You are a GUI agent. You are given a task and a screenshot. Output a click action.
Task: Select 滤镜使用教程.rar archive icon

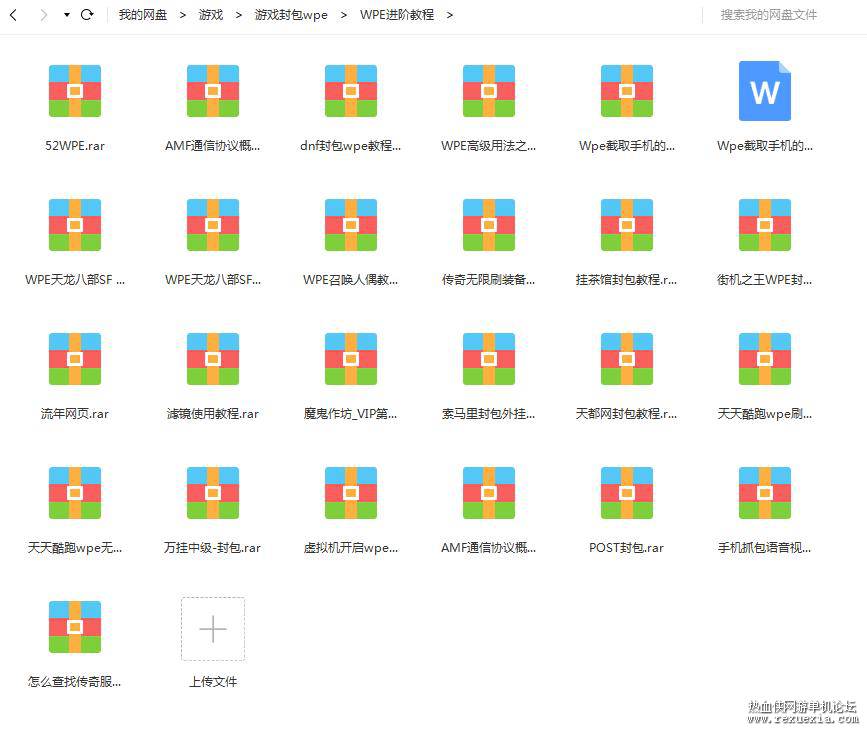(x=213, y=358)
